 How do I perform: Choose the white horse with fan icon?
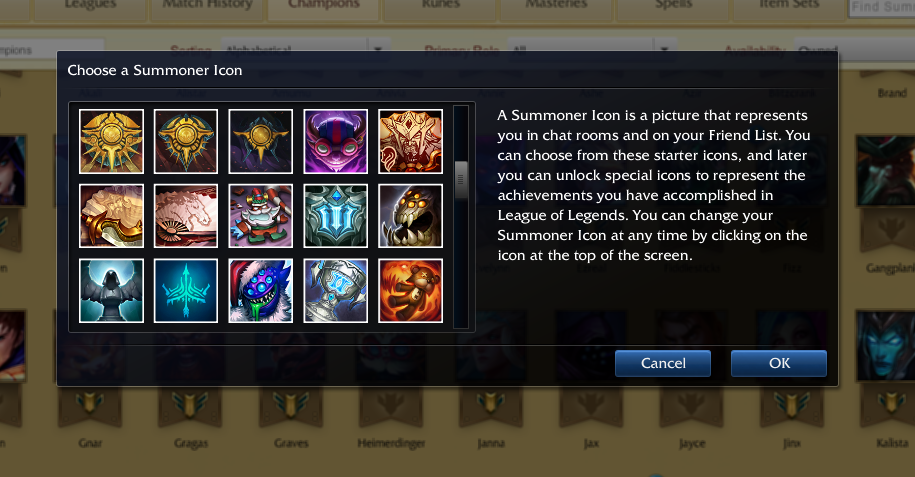(186, 216)
